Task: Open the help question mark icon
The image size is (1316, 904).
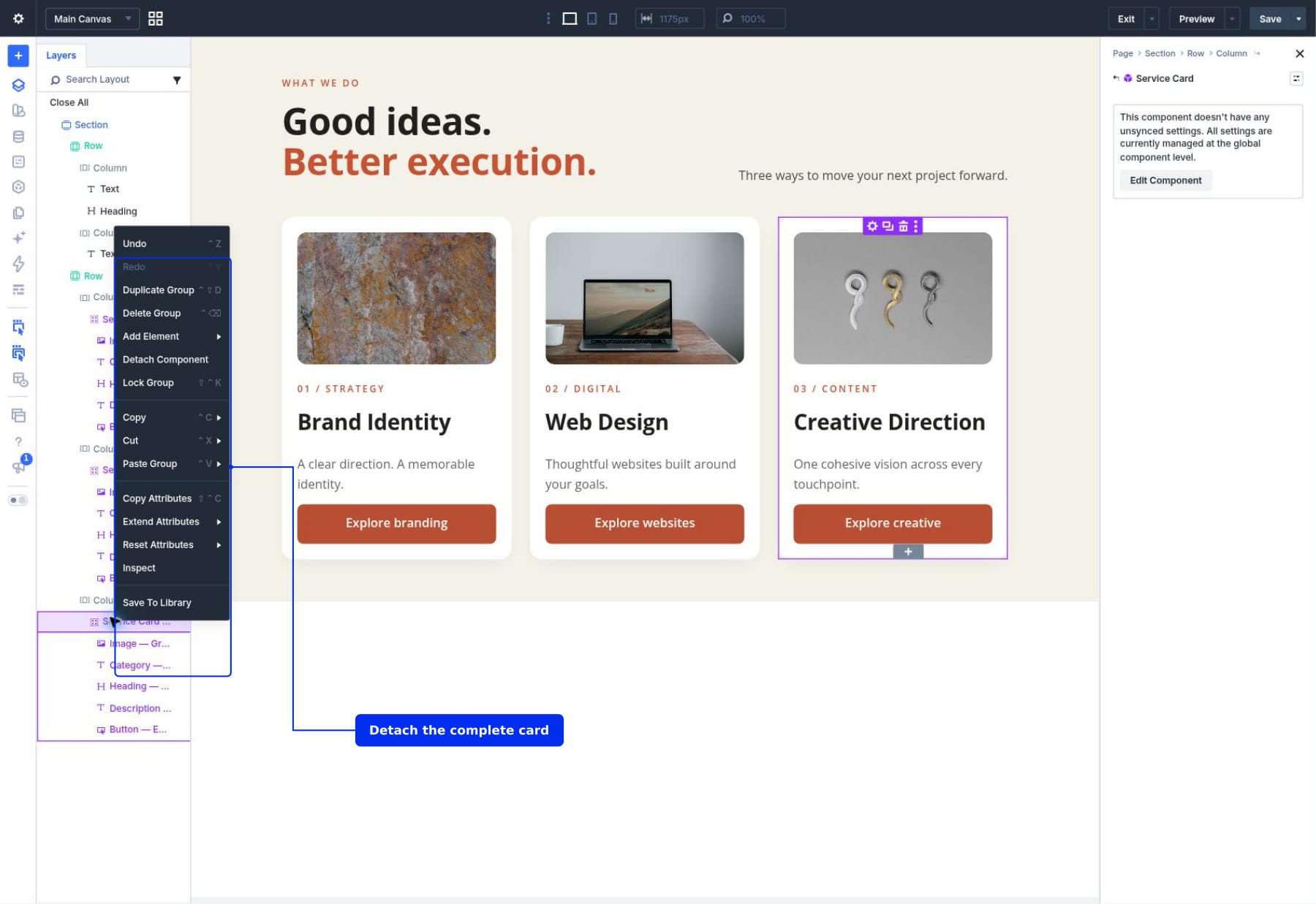Action: 18,441
